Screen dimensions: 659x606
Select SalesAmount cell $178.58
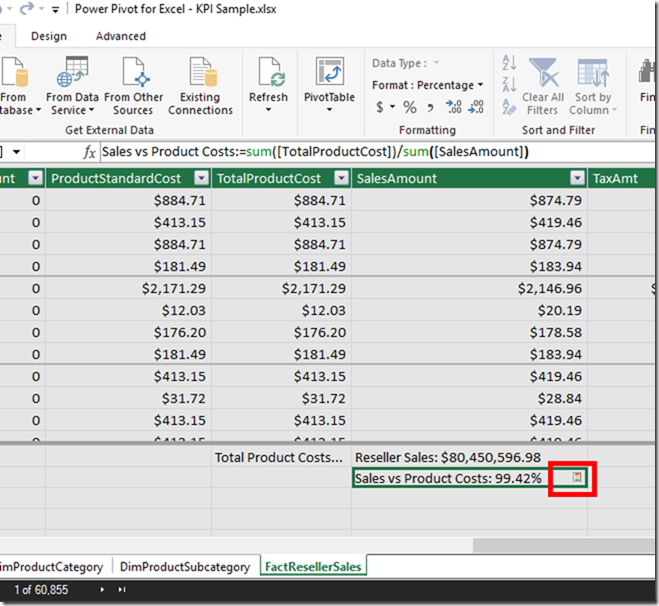click(469, 332)
